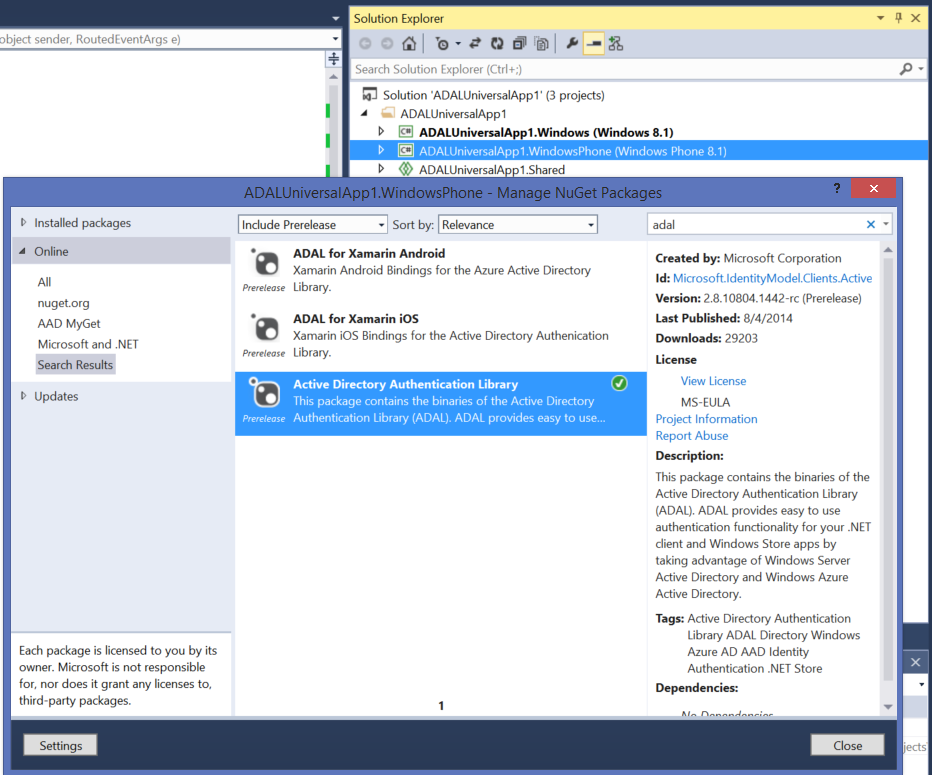Viewport: 932px width, 775px height.
Task: Expand the Installed packages section
Action: point(23,222)
